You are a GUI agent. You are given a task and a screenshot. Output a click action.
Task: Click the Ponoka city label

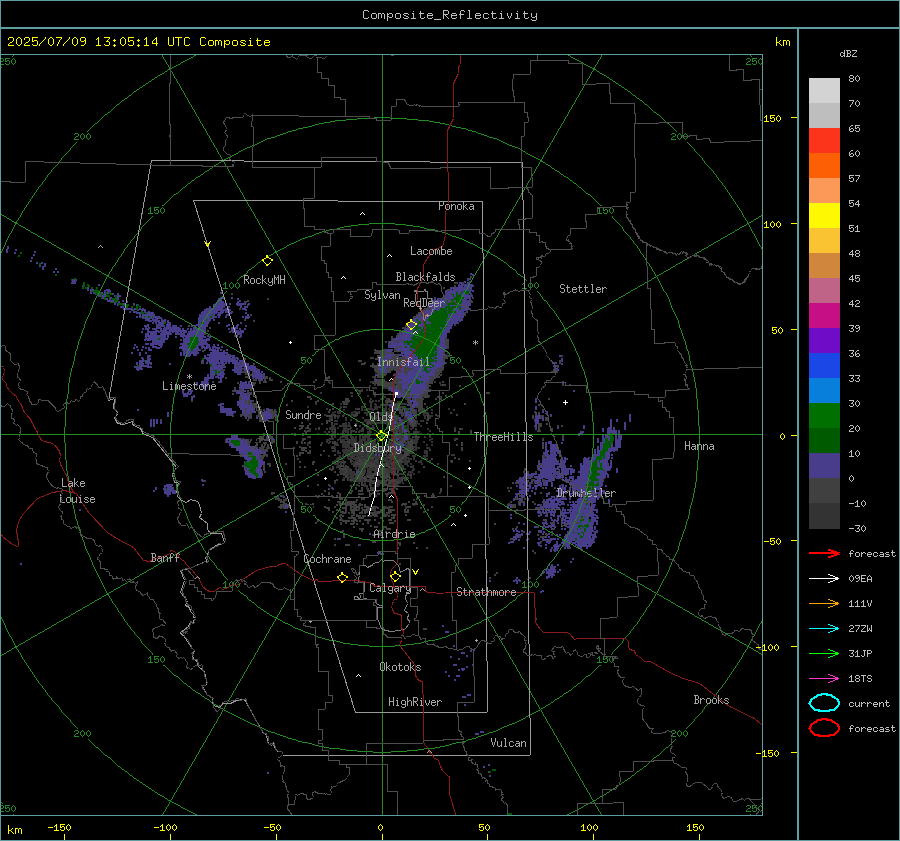click(456, 206)
